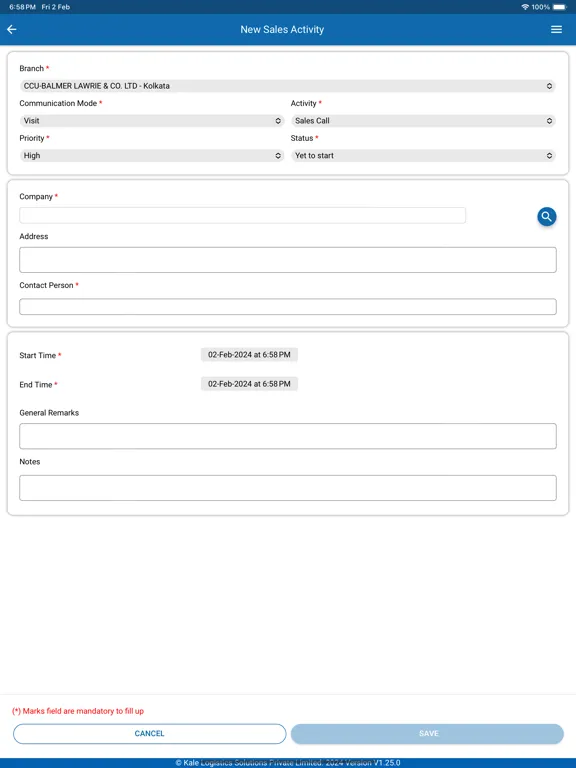The width and height of the screenshot is (576, 768).
Task: Open Status dropdown showing Yet to start
Action: point(423,155)
